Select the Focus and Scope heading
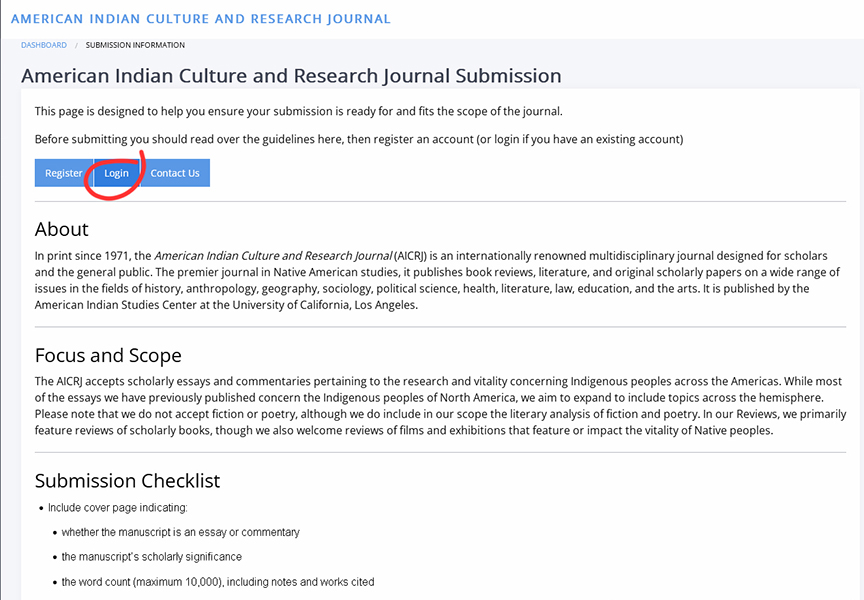The image size is (864, 600). tap(108, 355)
